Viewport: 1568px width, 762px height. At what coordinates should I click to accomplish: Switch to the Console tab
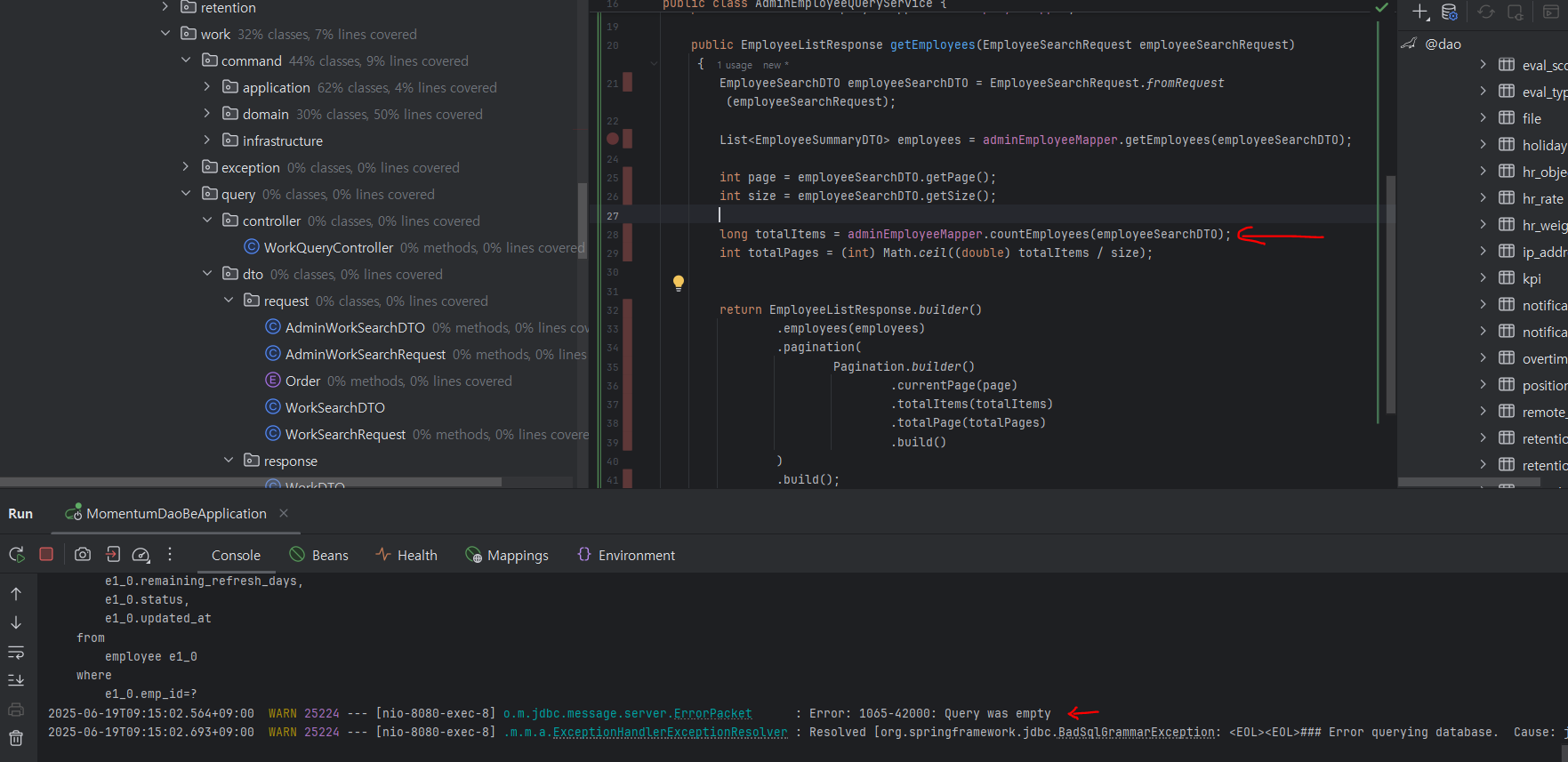coord(236,555)
